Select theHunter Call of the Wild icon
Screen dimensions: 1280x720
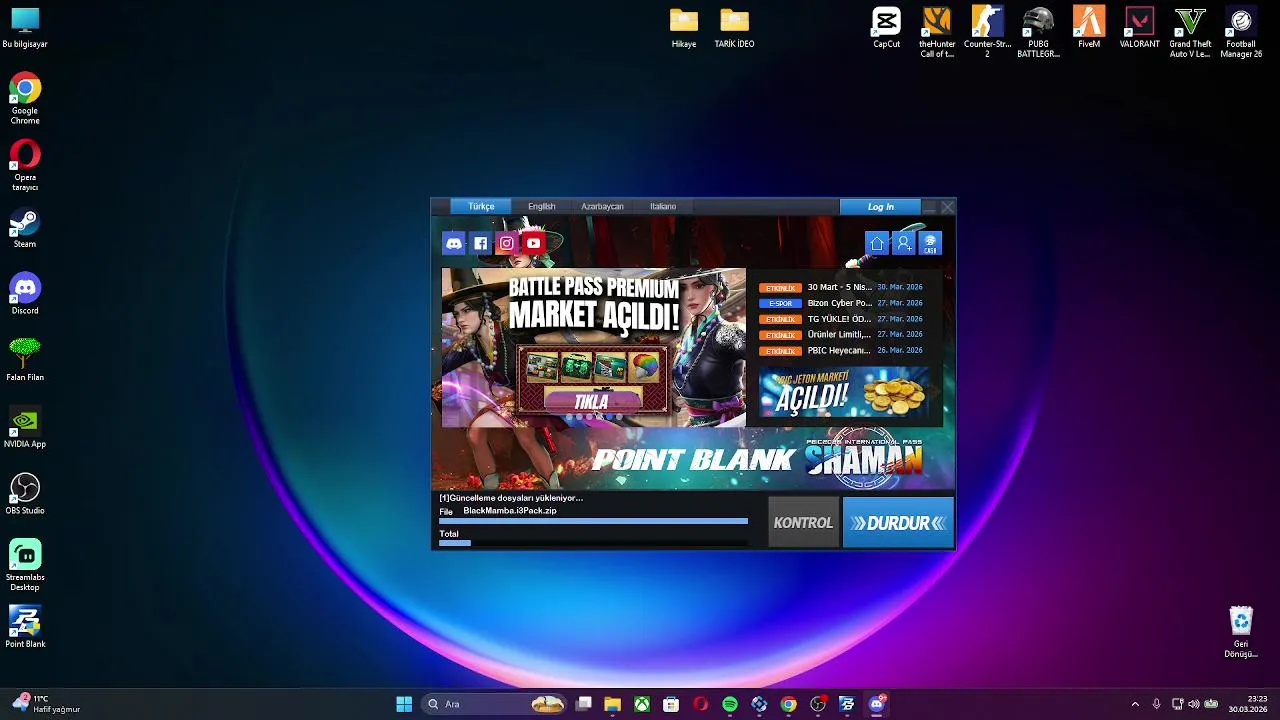(x=937, y=32)
